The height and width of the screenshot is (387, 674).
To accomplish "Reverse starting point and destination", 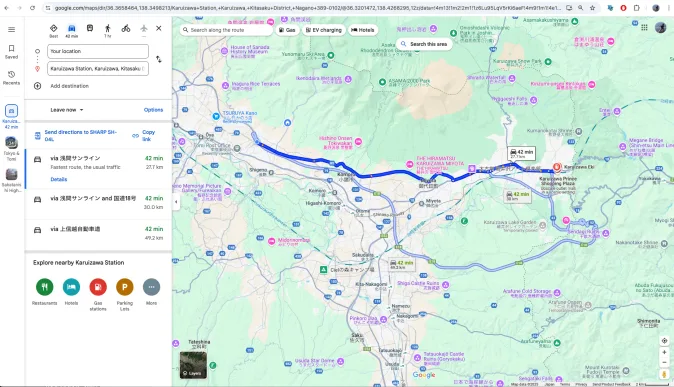I will [x=159, y=59].
